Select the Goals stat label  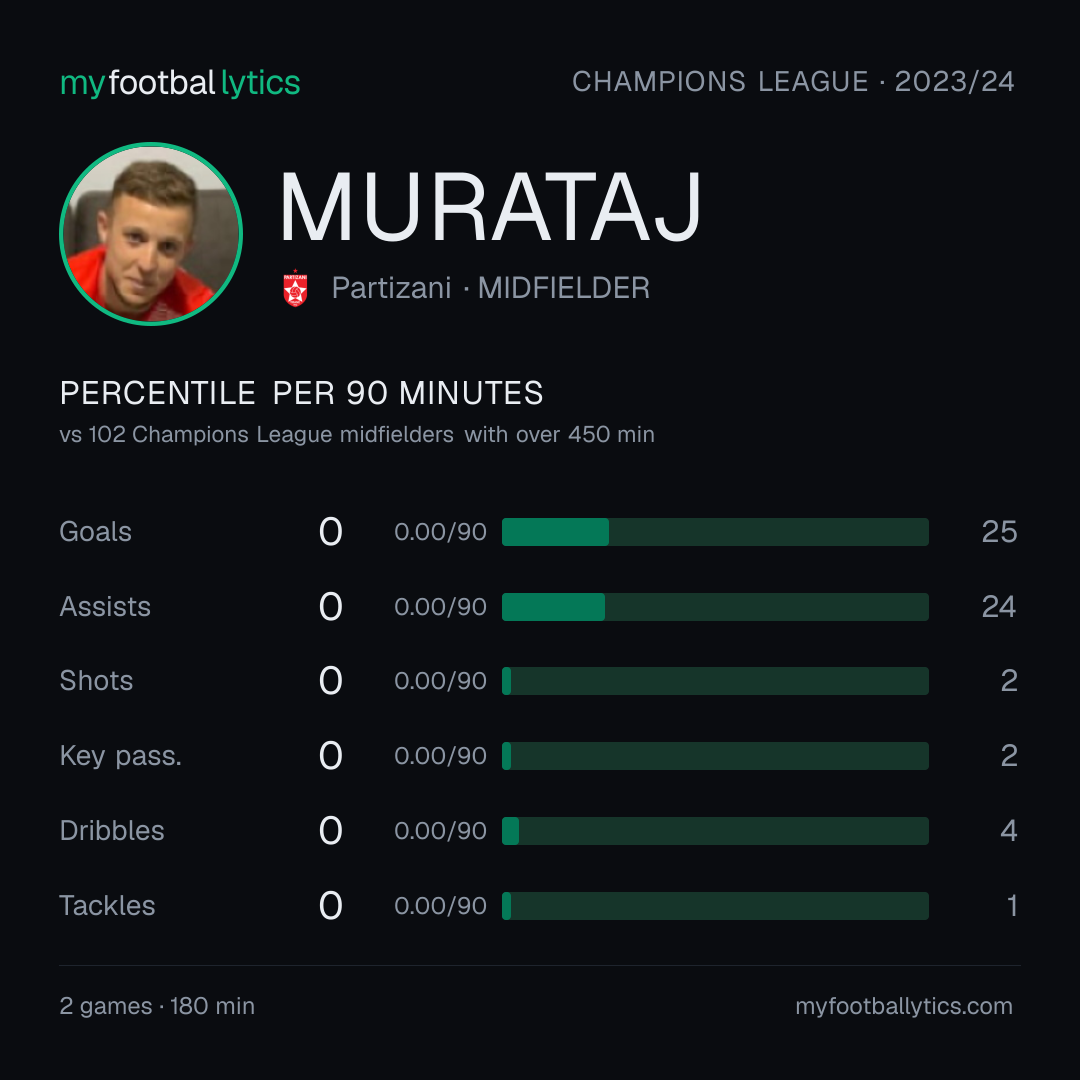click(x=95, y=532)
